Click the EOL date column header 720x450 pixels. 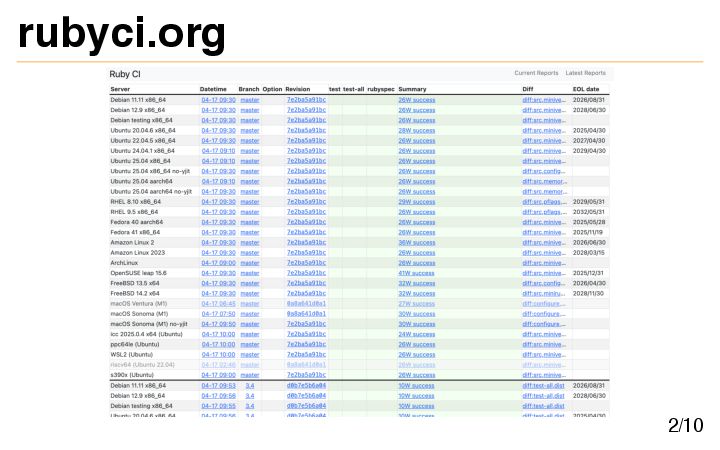point(586,89)
